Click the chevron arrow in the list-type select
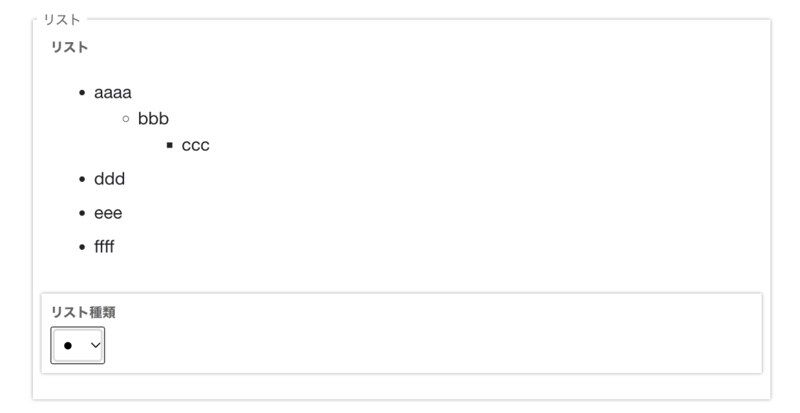Image resolution: width=800 pixels, height=413 pixels. click(95, 345)
